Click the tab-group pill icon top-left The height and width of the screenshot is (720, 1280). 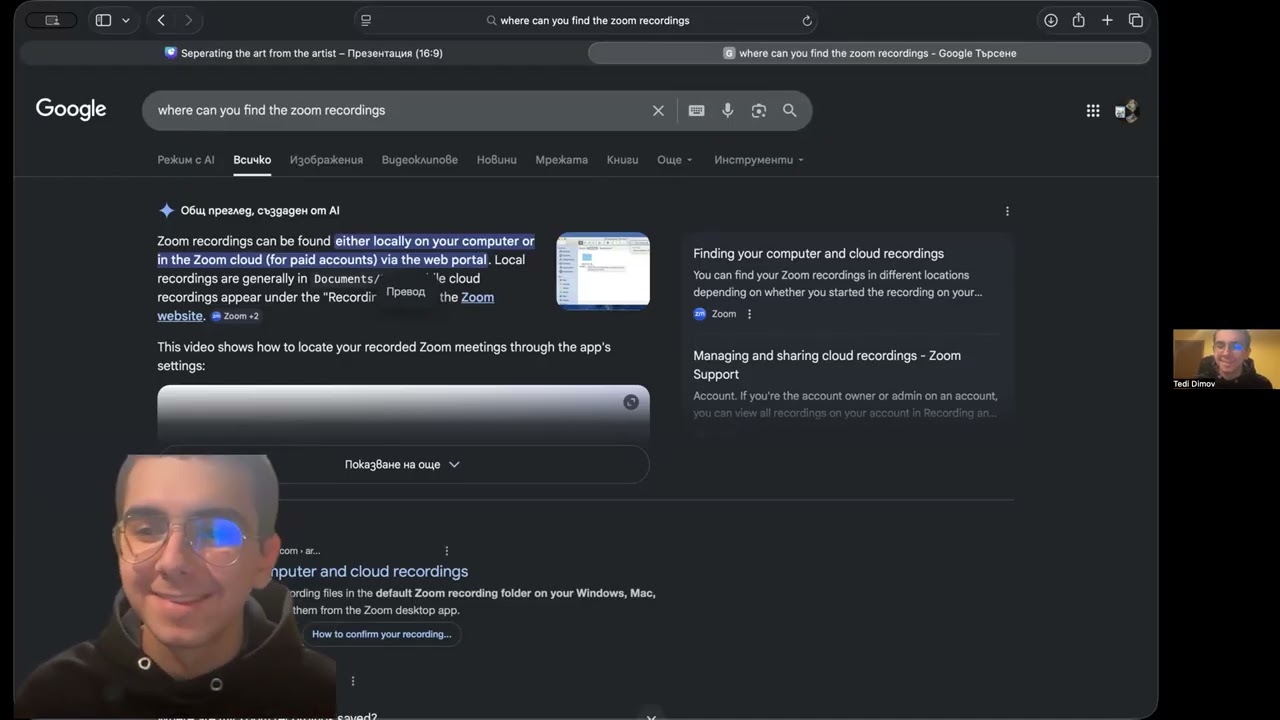point(52,20)
